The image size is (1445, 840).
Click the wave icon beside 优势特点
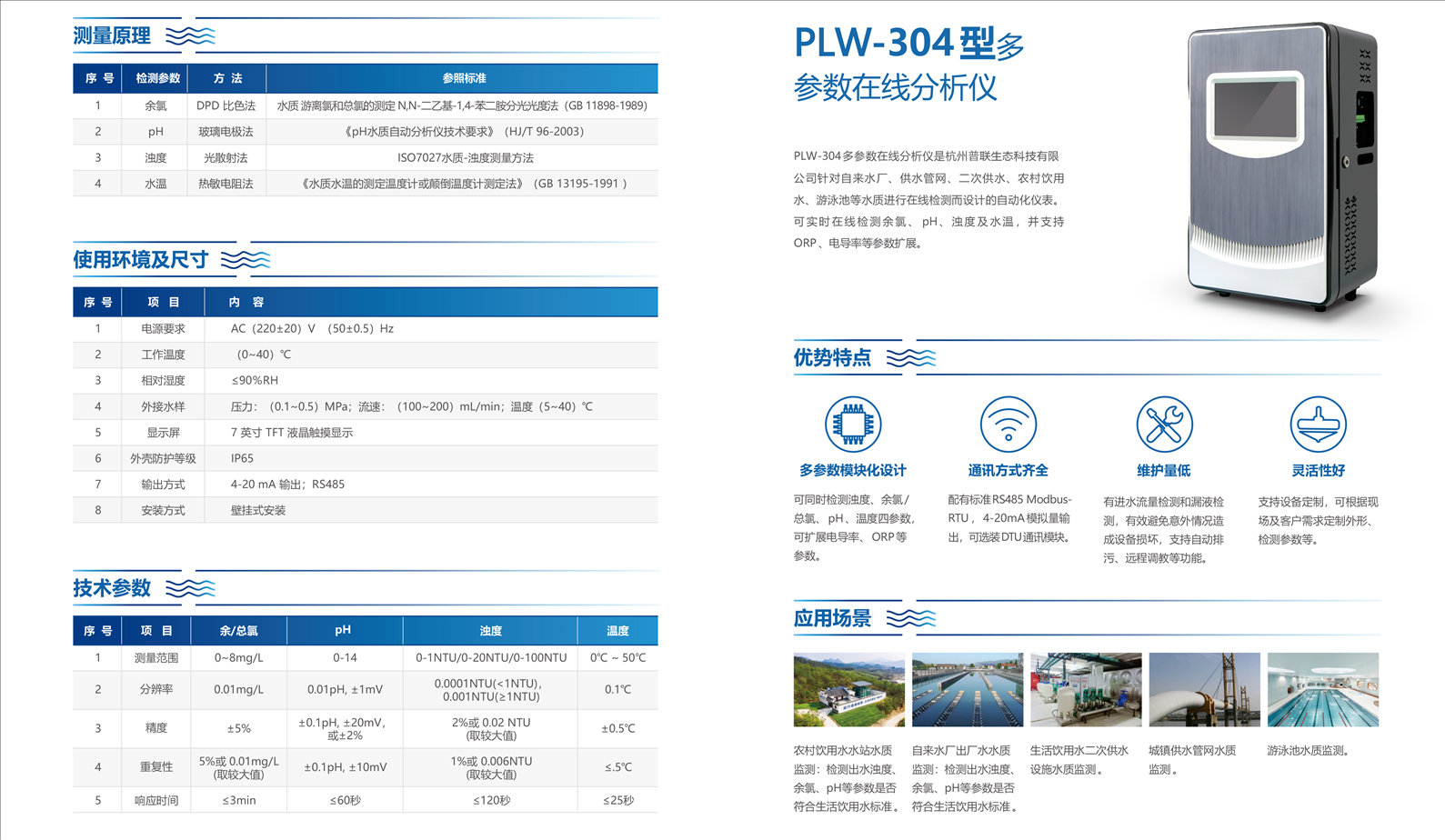click(x=910, y=357)
